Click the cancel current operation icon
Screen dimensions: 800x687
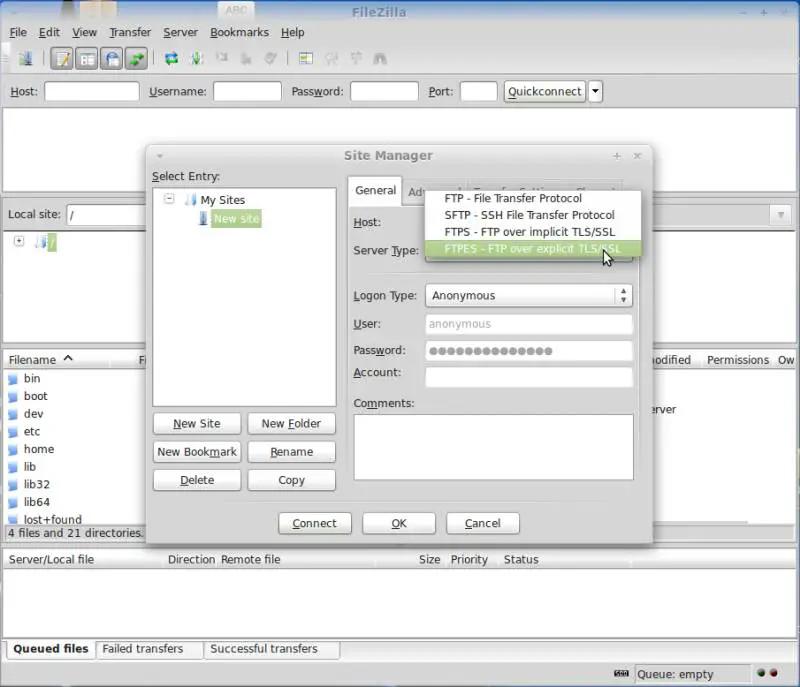click(x=221, y=58)
